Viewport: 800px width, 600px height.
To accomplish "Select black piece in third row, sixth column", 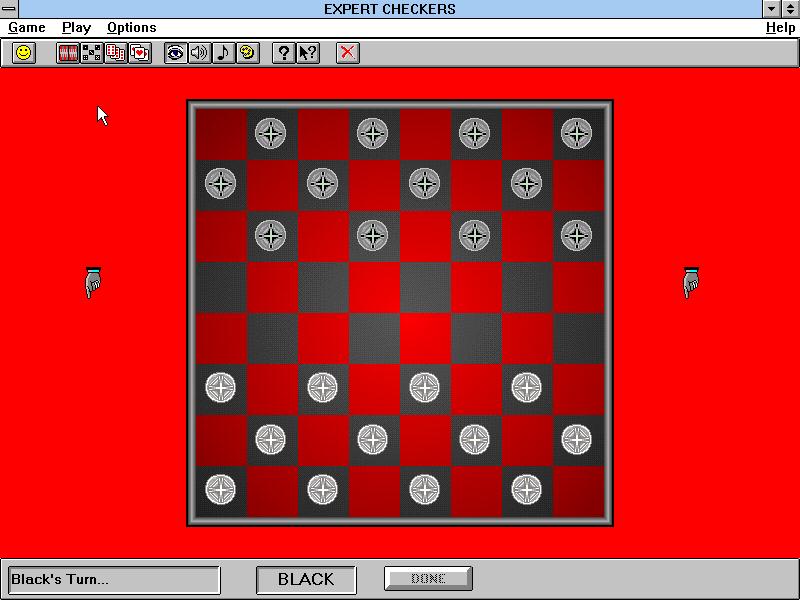I will (474, 235).
